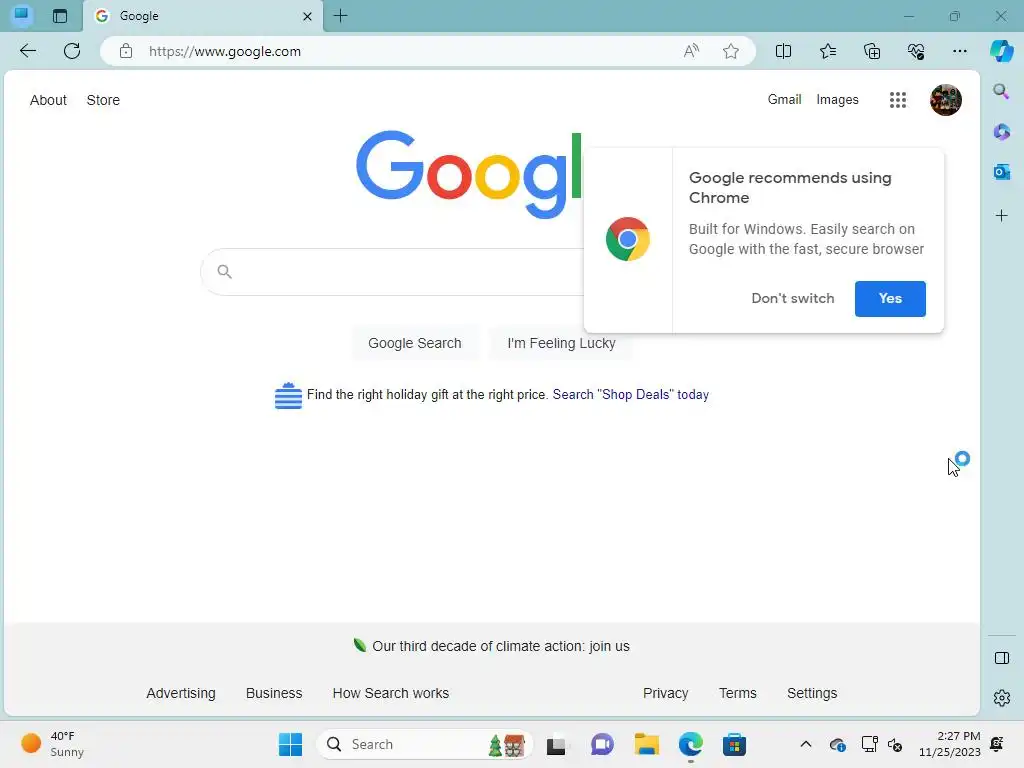
Task: Accept Chrome prompt with Yes
Action: 890,298
